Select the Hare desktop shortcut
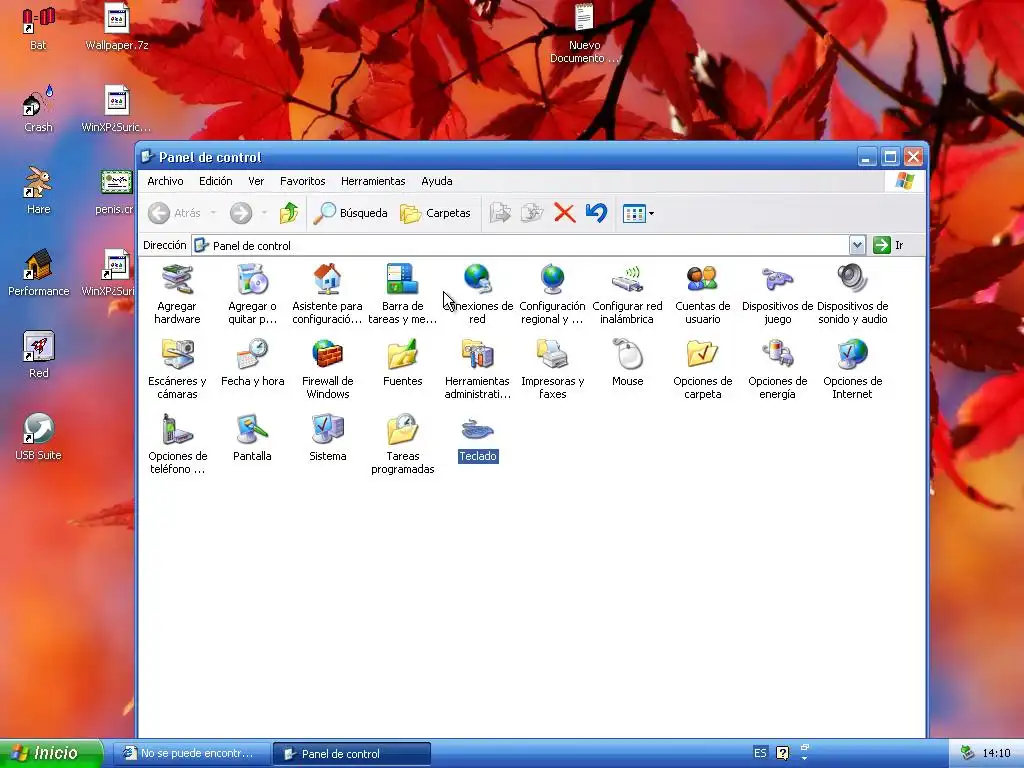This screenshot has width=1024, height=768. (x=38, y=191)
